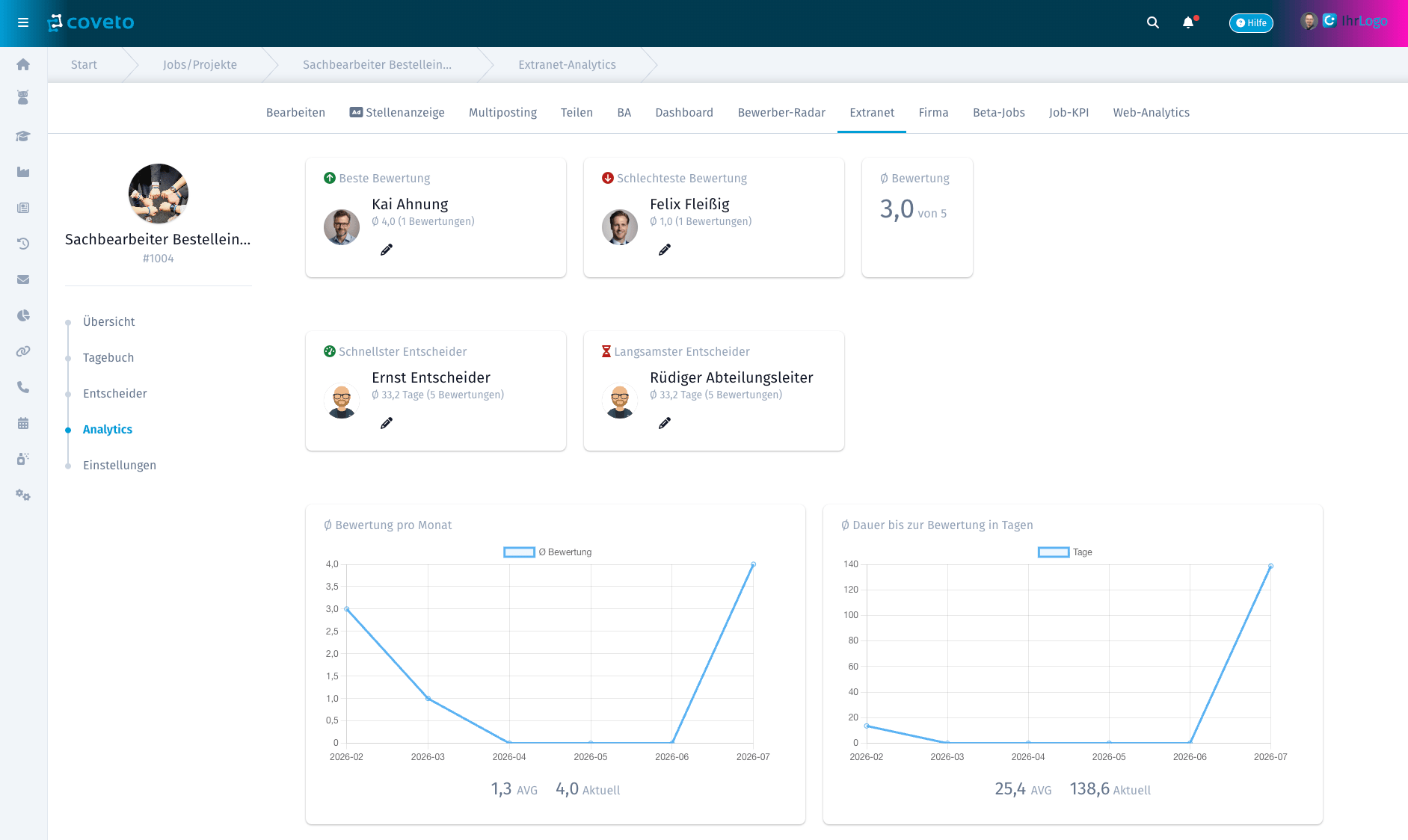Click the home icon in sidebar
This screenshot has height=840, width=1408.
pos(23,64)
